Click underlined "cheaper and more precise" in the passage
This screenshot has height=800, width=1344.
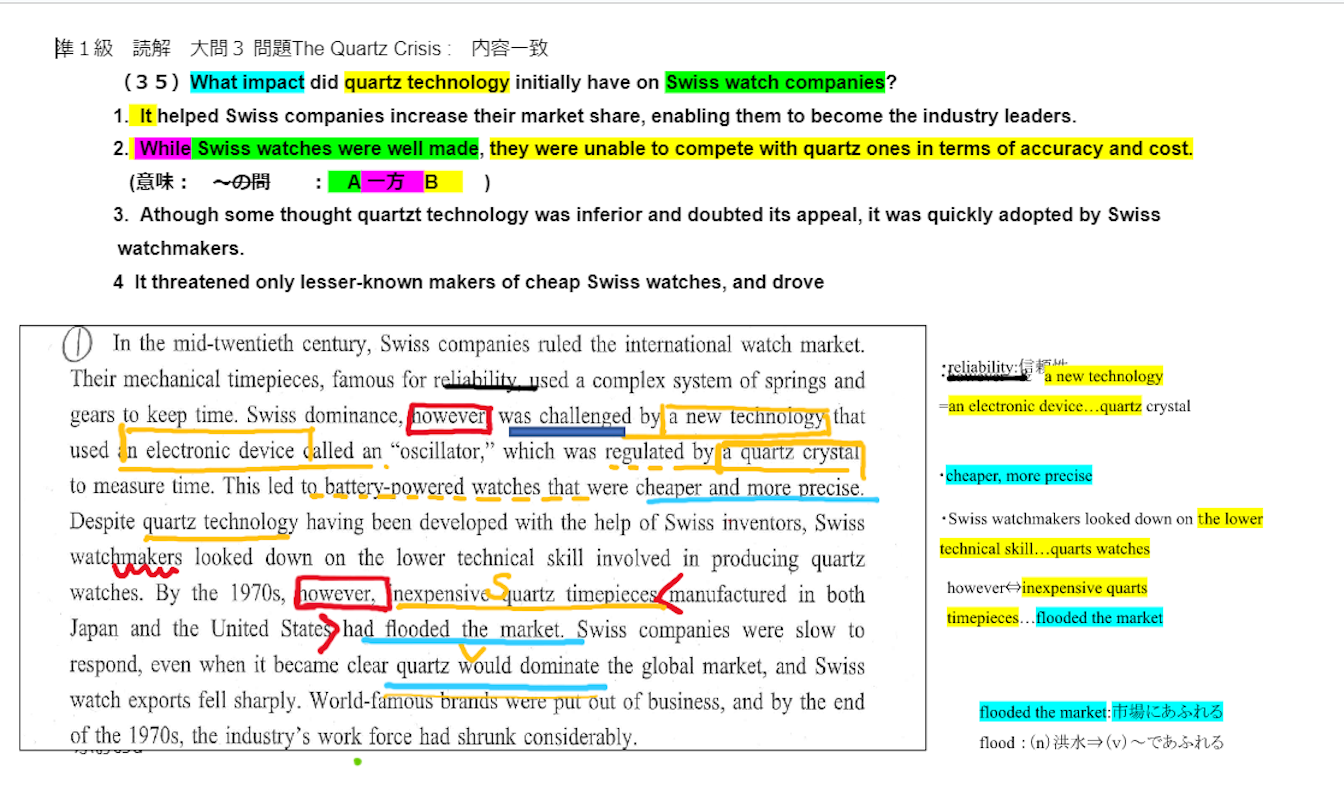(x=749, y=488)
